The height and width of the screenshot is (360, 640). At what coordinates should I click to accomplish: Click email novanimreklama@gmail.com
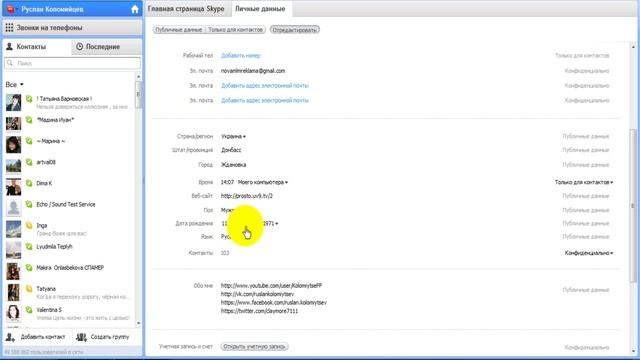coord(253,71)
